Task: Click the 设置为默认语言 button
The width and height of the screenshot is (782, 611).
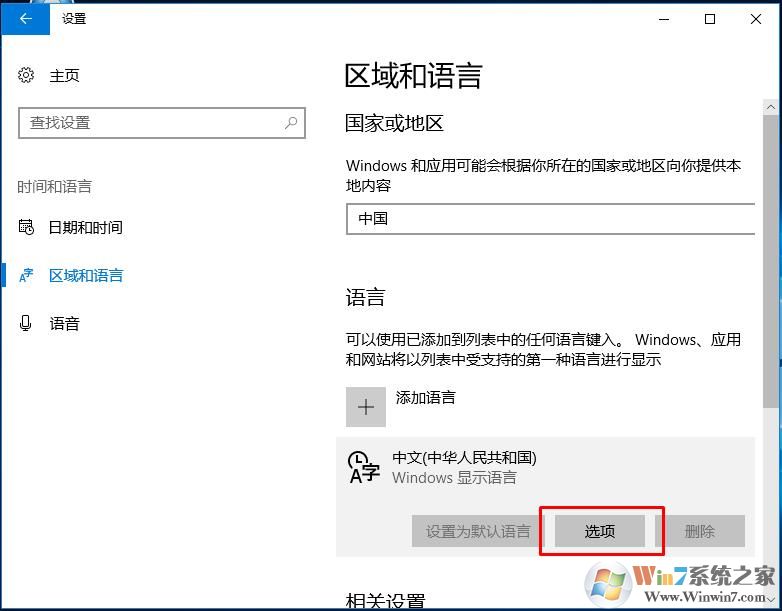Action: click(x=478, y=531)
